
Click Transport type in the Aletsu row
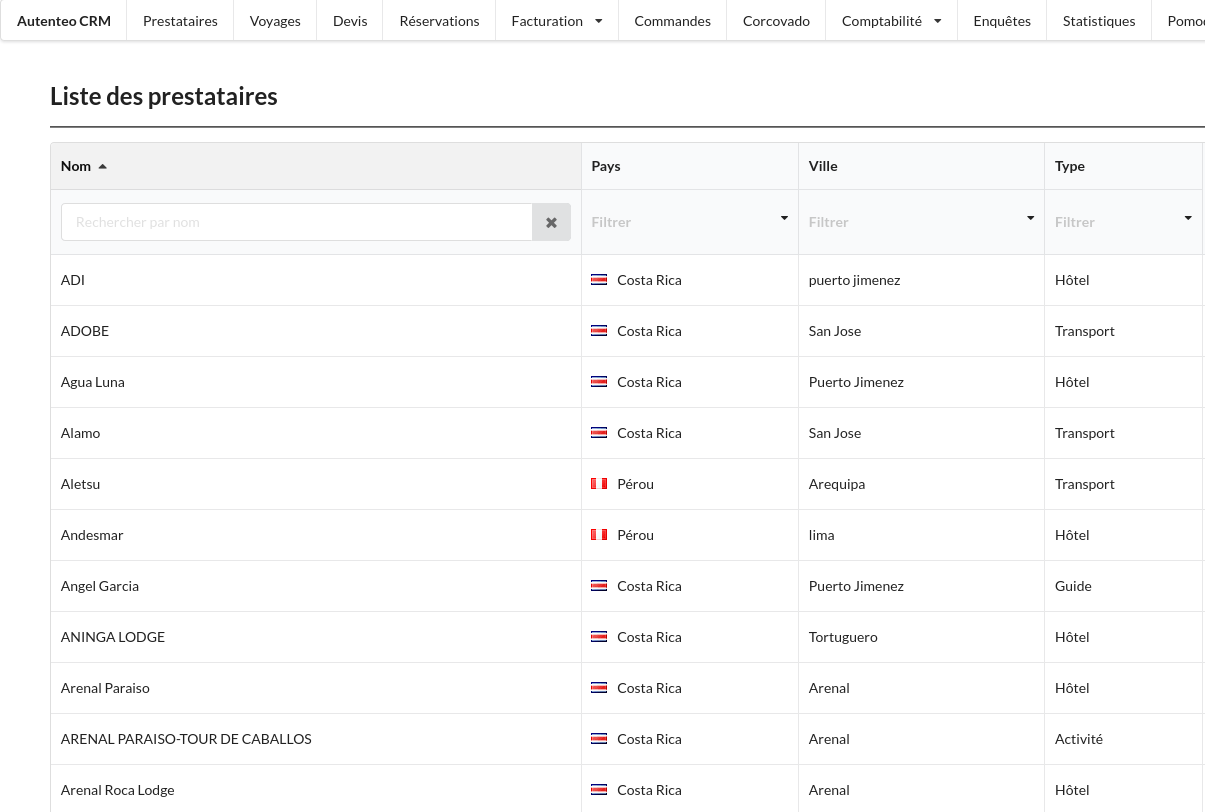1085,484
